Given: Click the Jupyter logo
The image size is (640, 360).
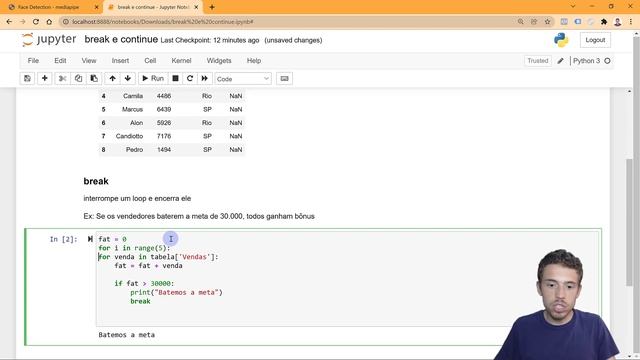Looking at the screenshot, I should (49, 40).
